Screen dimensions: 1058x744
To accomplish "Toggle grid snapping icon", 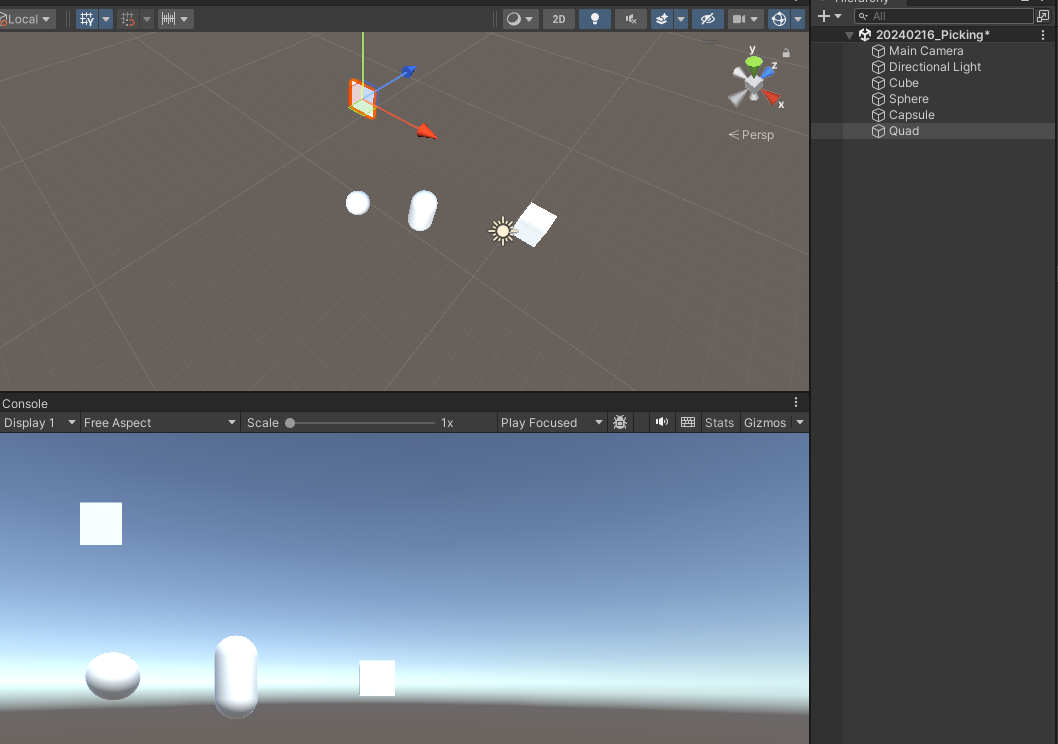I will [128, 19].
